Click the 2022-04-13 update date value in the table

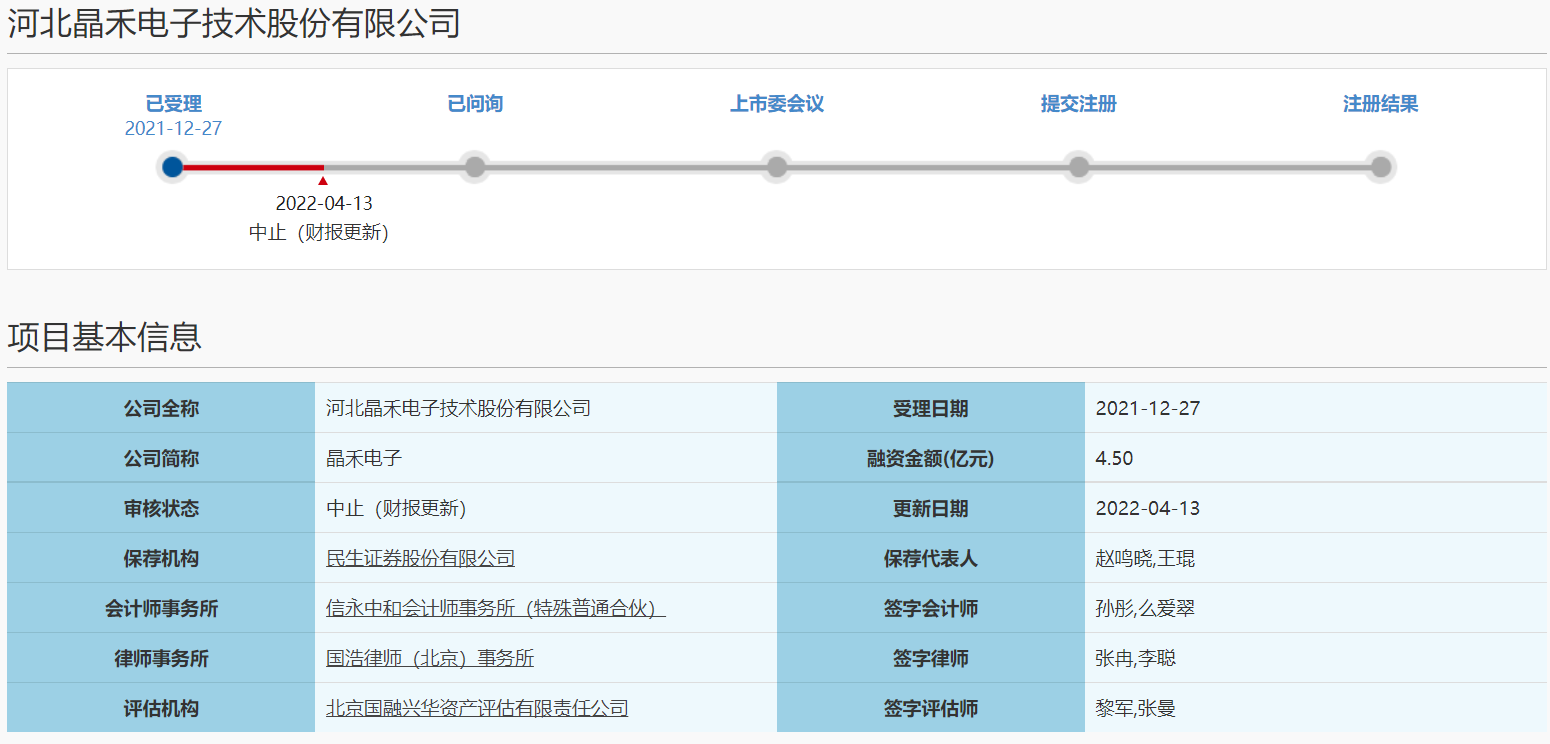pyautogui.click(x=1148, y=508)
